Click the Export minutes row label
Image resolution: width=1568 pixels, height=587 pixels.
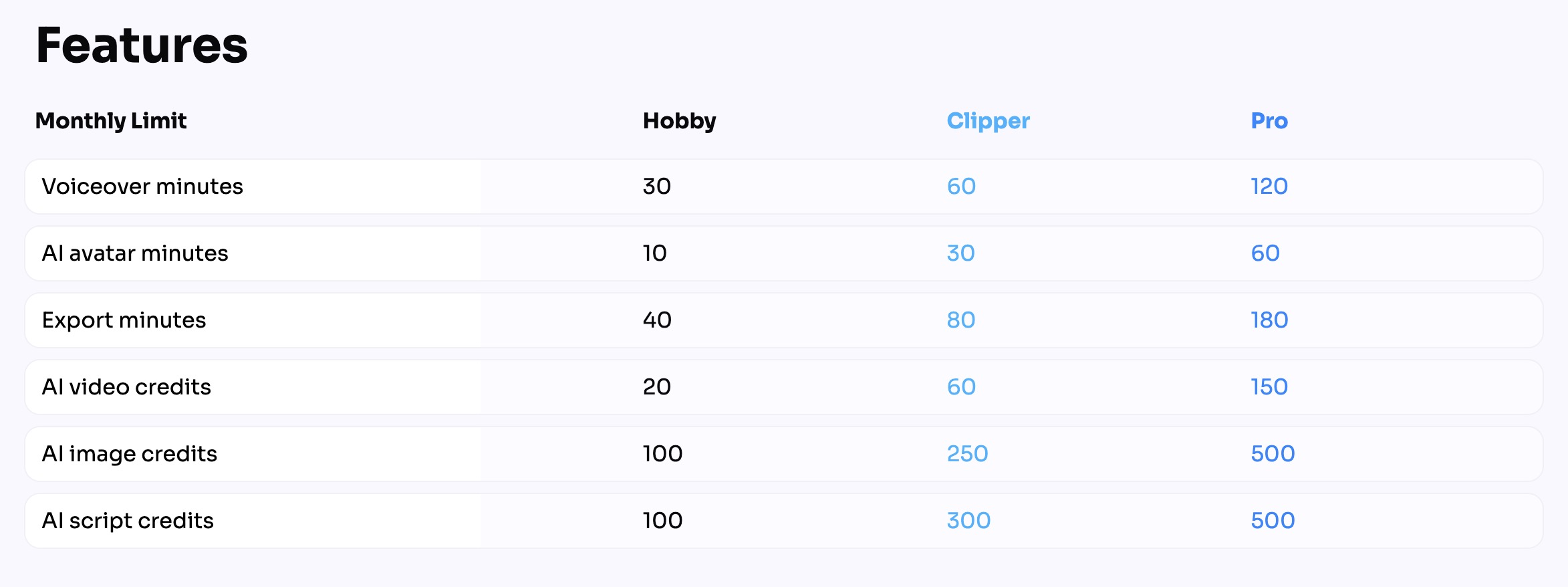(x=124, y=320)
